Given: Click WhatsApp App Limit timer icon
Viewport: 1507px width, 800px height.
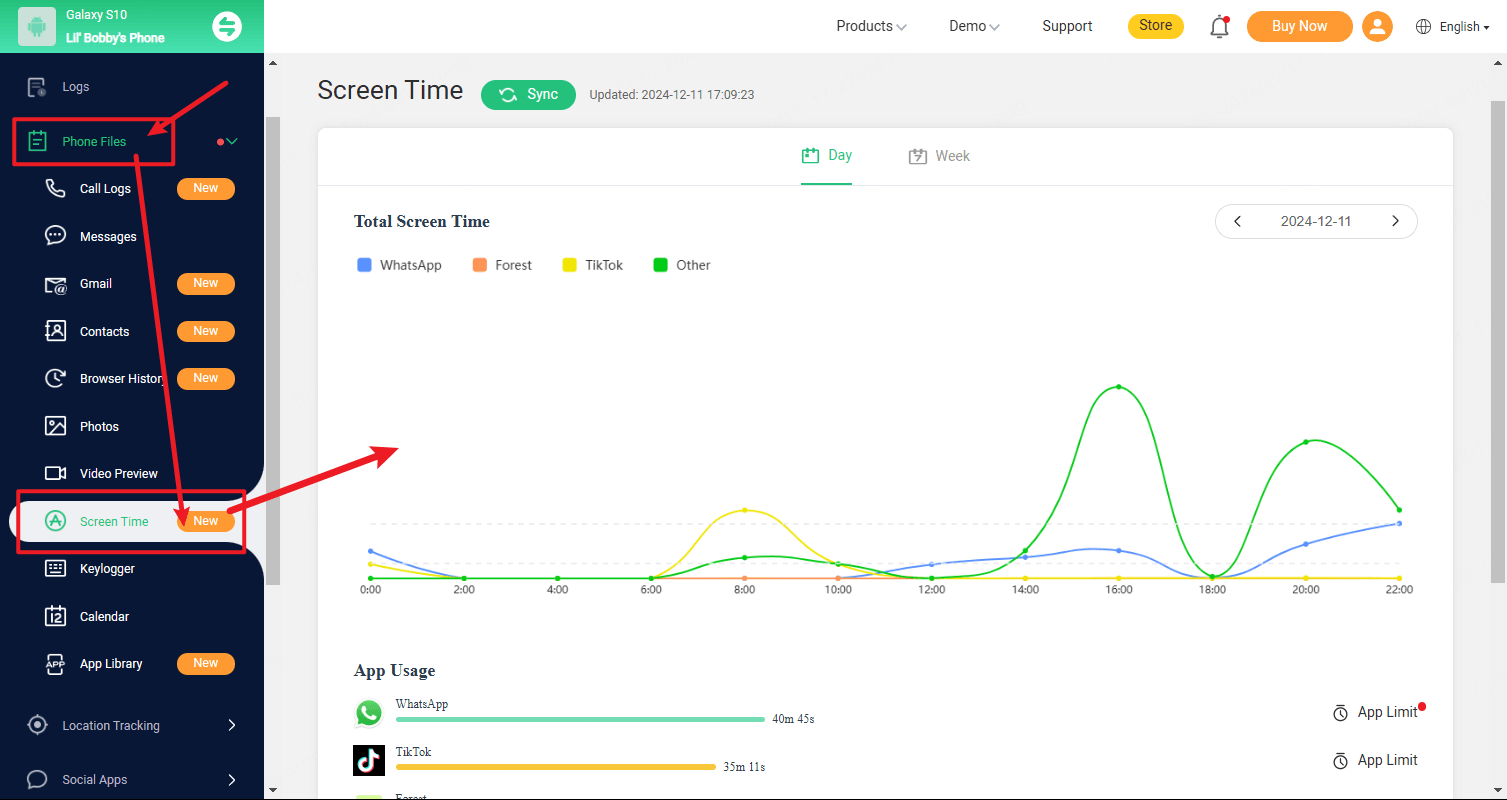Looking at the screenshot, I should tap(1340, 713).
